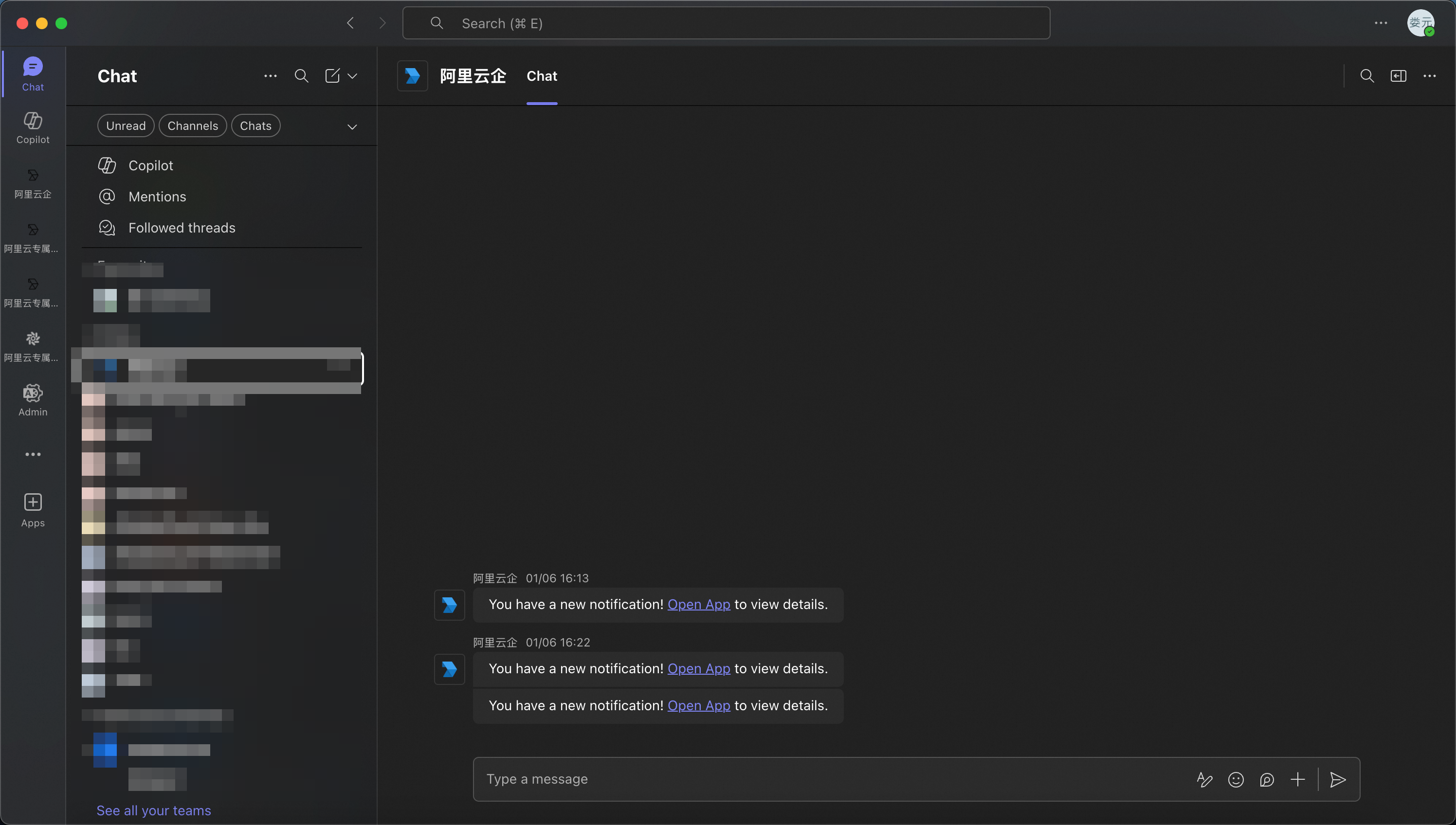Open new chat dropdown arrow
The width and height of the screenshot is (1456, 825).
point(352,76)
